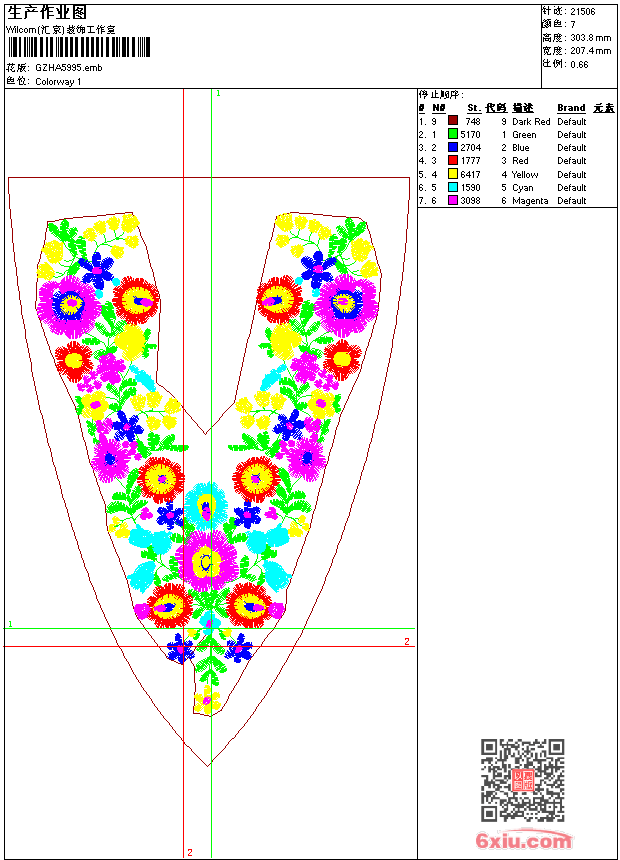Click the stitch count '1590' for Cyan
Screen dimensions: 620x860
coord(470,188)
